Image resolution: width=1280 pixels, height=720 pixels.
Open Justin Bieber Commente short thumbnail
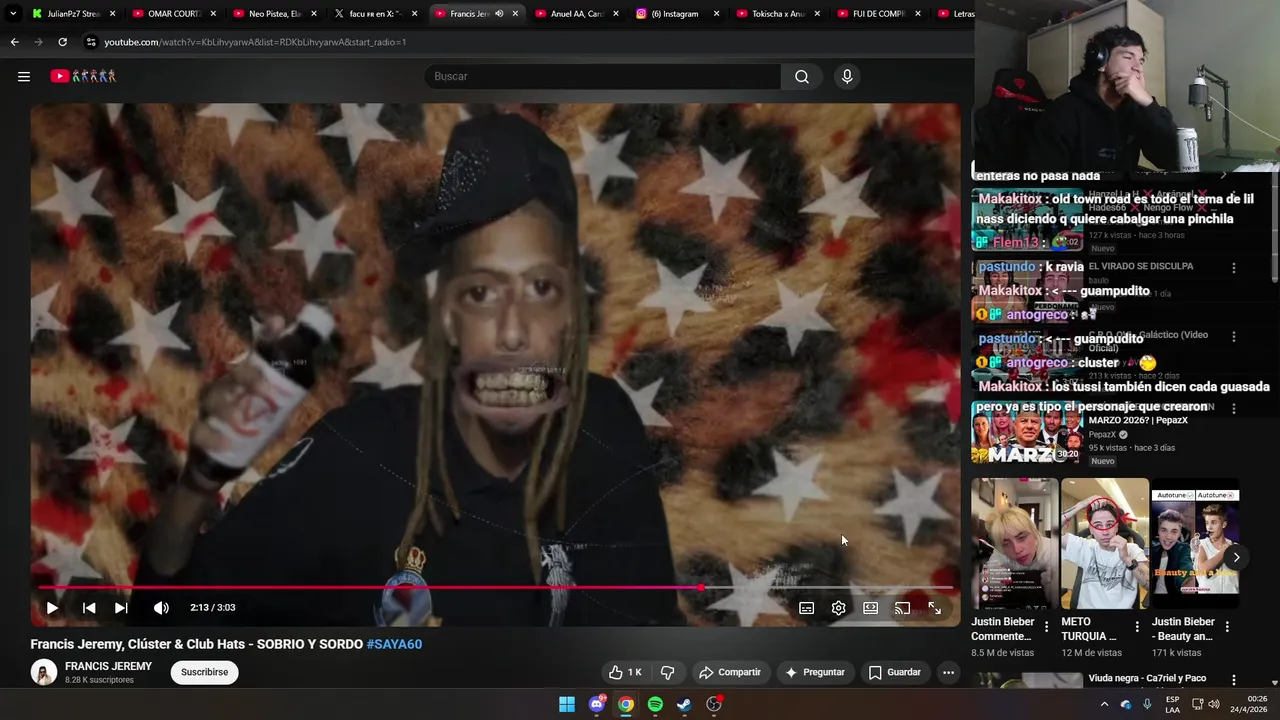1014,543
